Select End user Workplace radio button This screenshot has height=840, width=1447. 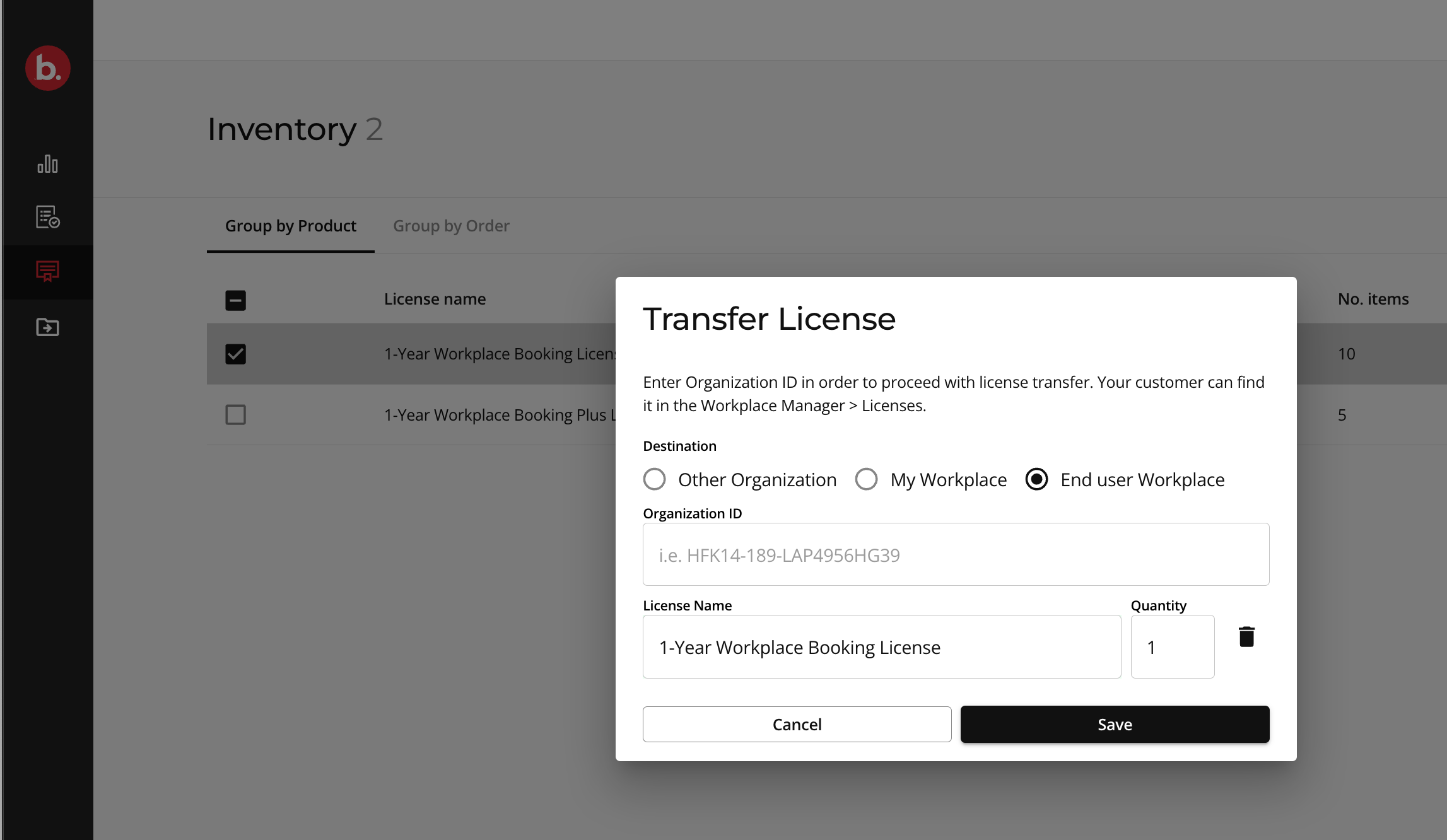(1036, 479)
